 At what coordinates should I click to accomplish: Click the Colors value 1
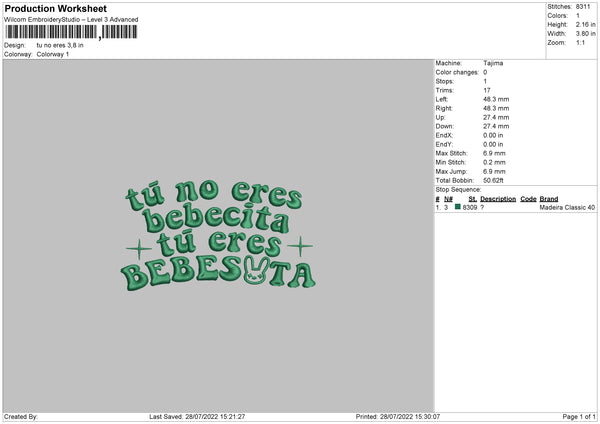click(x=578, y=16)
